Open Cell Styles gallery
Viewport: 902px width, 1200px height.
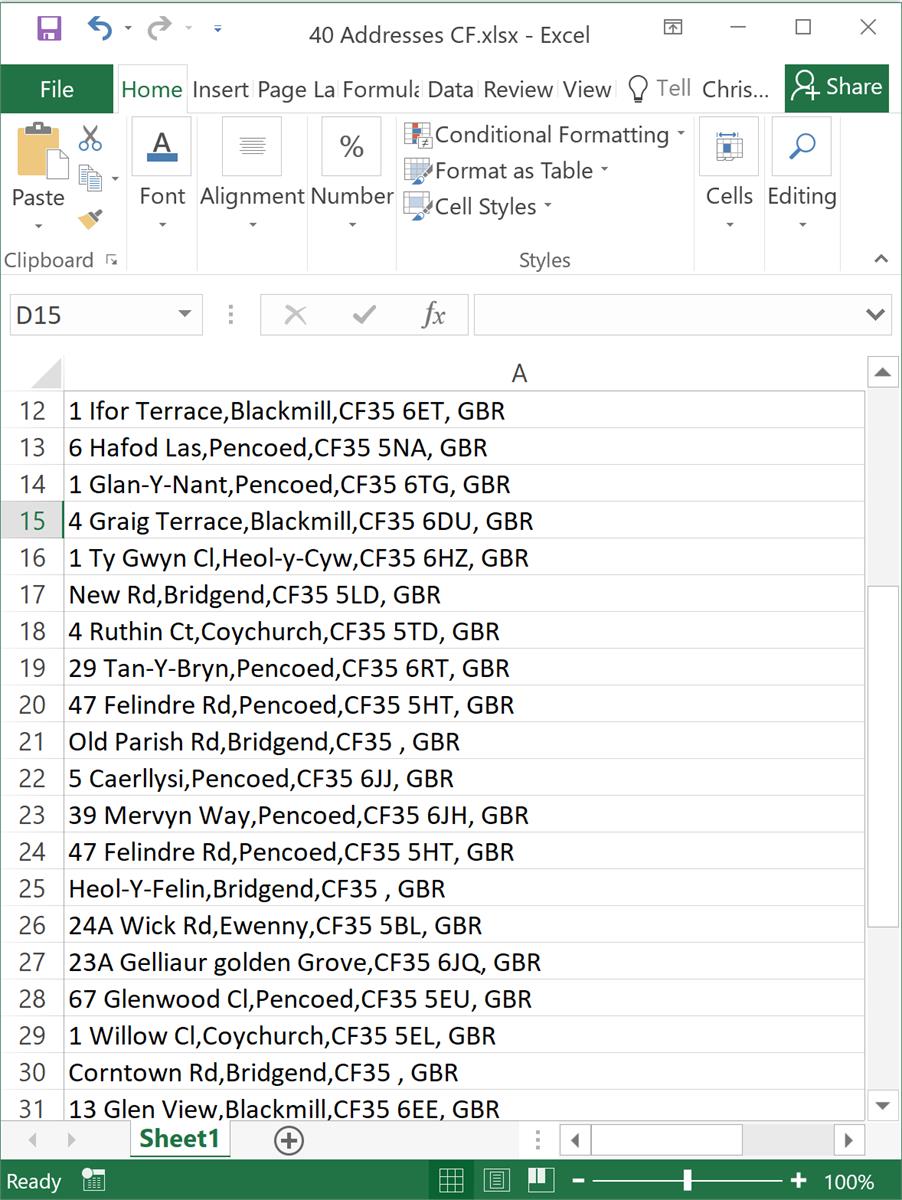[x=477, y=207]
